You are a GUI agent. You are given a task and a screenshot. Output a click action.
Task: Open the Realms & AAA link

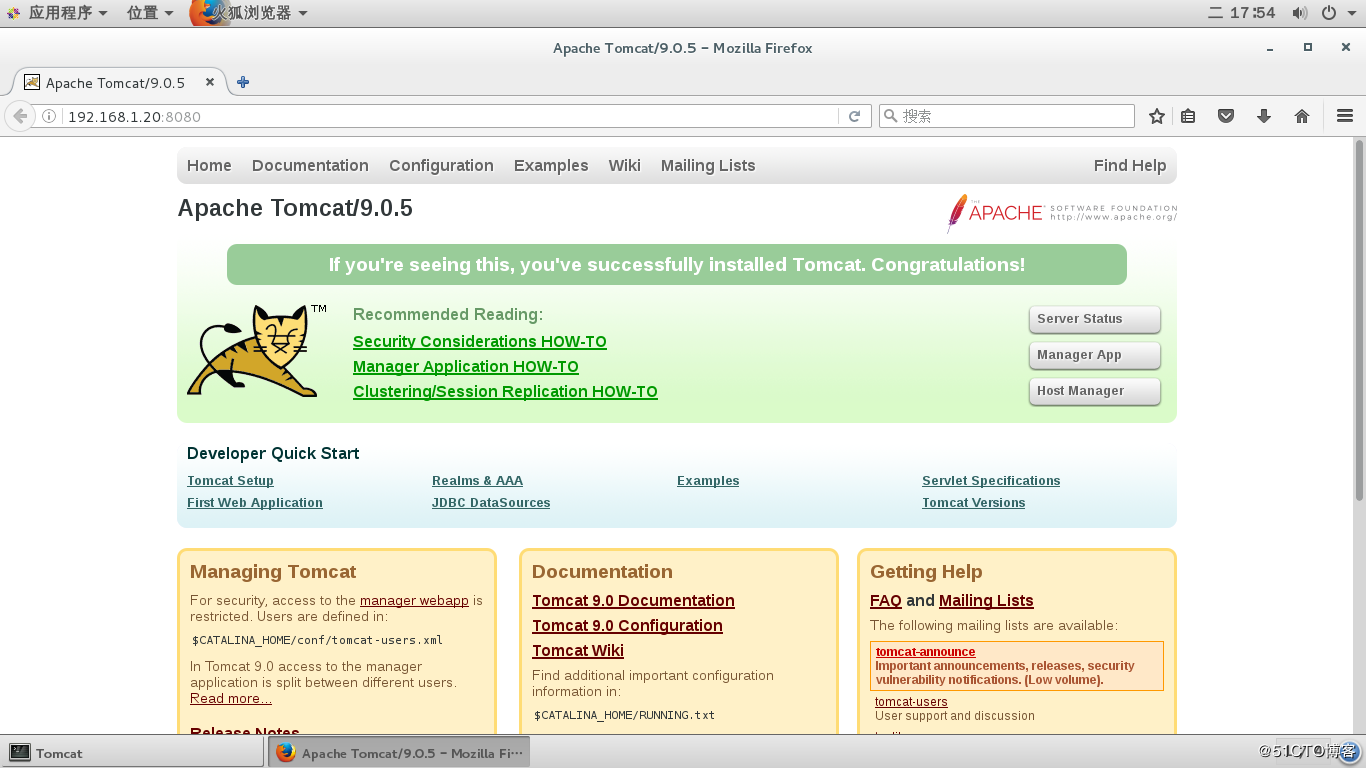pyautogui.click(x=477, y=481)
